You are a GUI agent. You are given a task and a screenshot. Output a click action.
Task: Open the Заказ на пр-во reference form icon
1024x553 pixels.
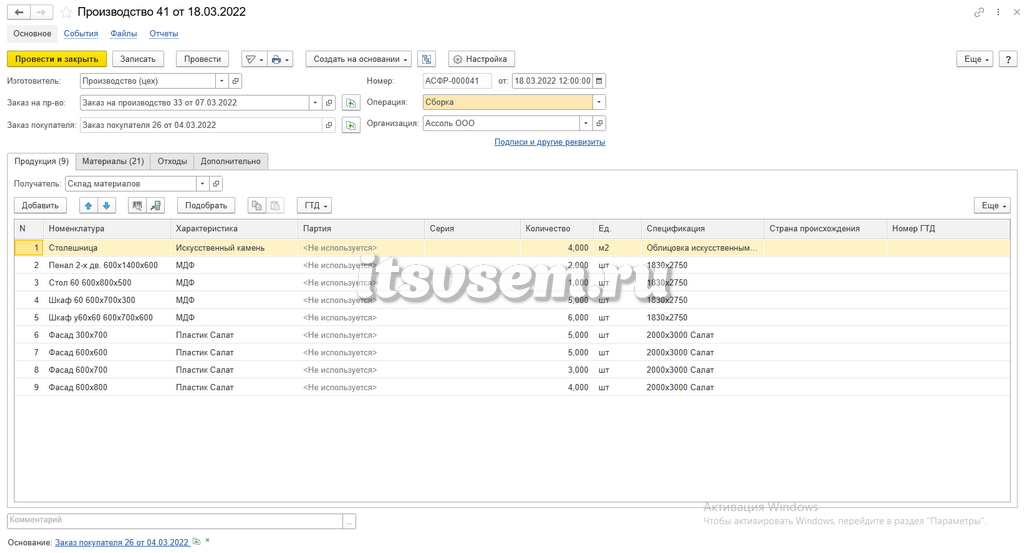click(329, 103)
